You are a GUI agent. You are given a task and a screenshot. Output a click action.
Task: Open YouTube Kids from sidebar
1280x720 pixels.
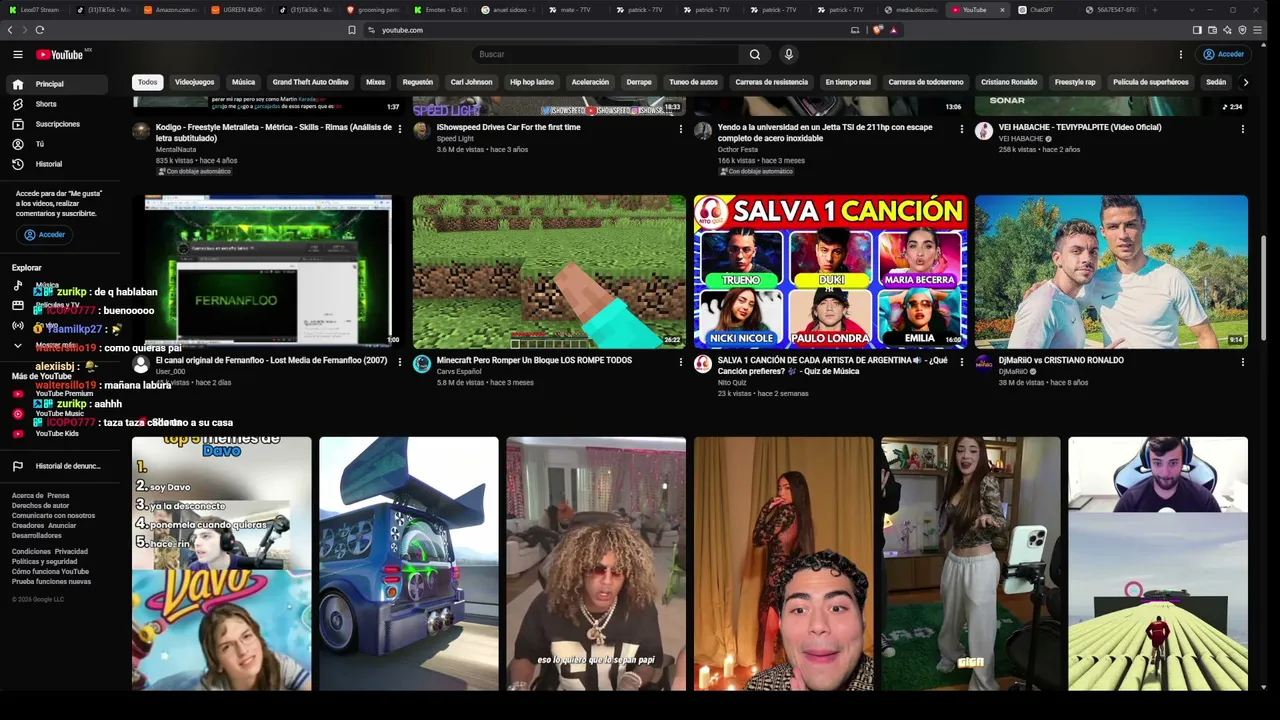57,434
